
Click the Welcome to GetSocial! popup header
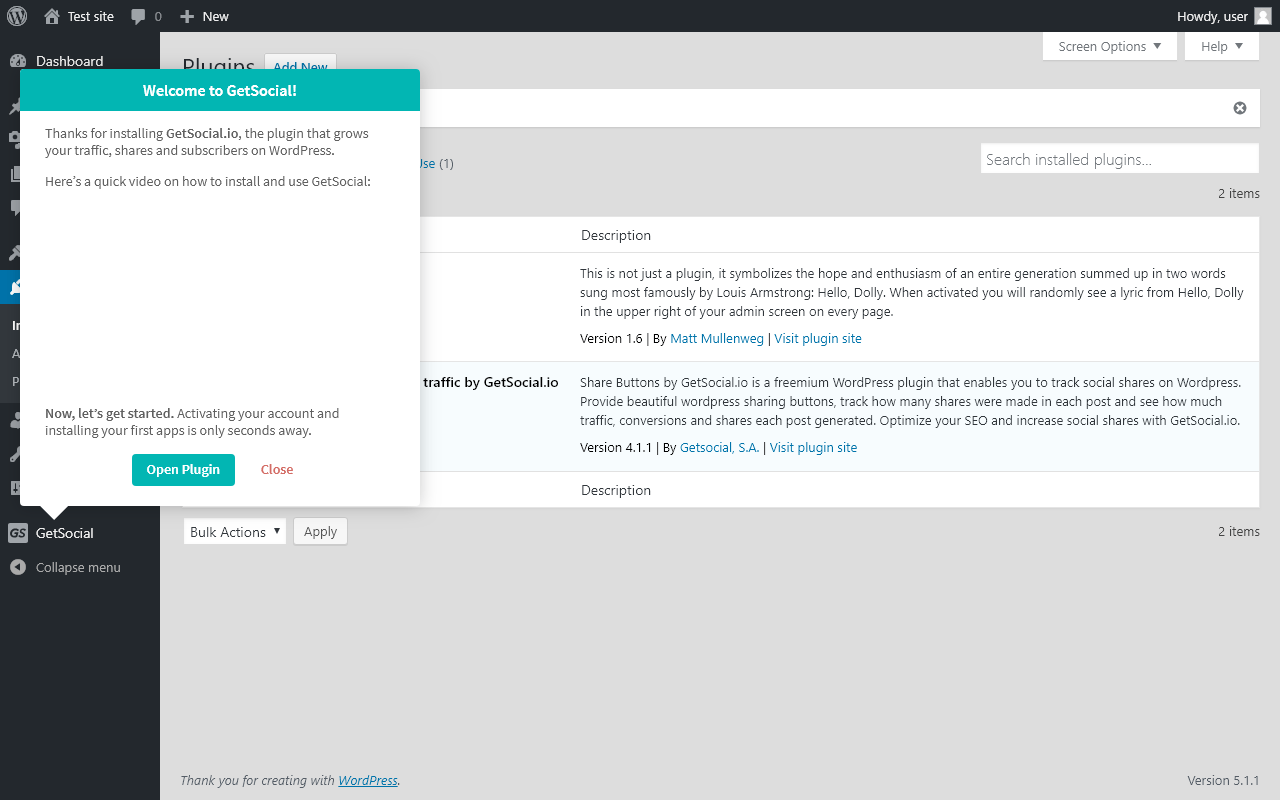(x=220, y=90)
